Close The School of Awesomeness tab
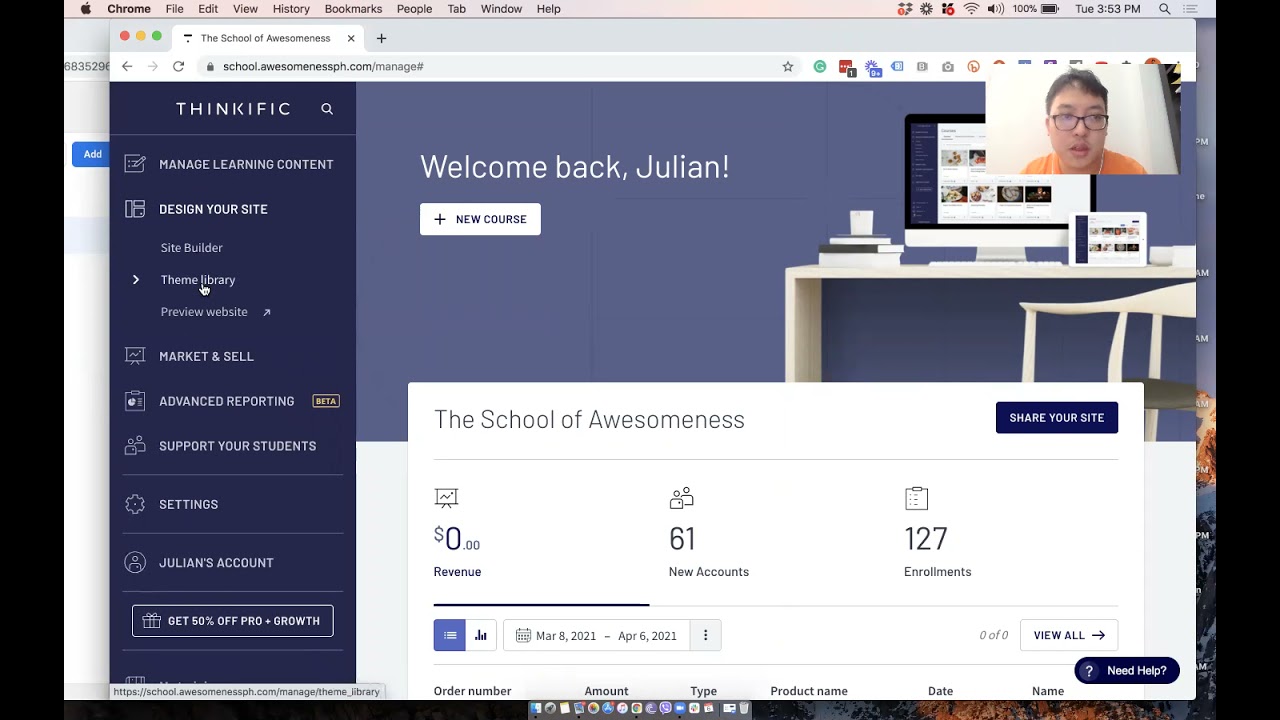1280x720 pixels. [351, 38]
